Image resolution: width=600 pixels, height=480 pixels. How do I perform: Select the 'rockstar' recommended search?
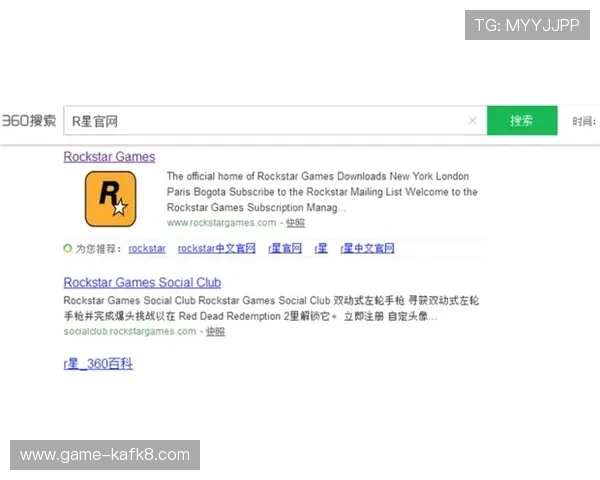[x=147, y=248]
